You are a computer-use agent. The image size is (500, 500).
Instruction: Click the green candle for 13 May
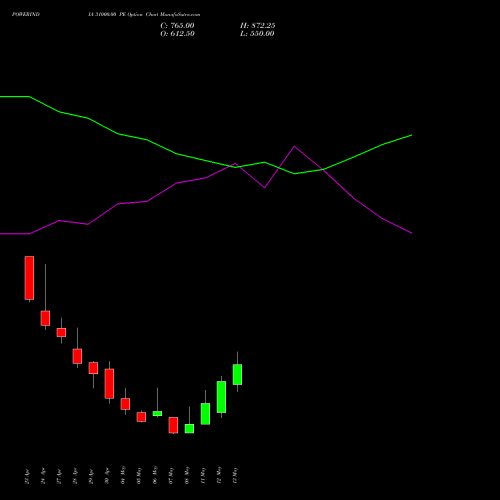[x=237, y=374]
